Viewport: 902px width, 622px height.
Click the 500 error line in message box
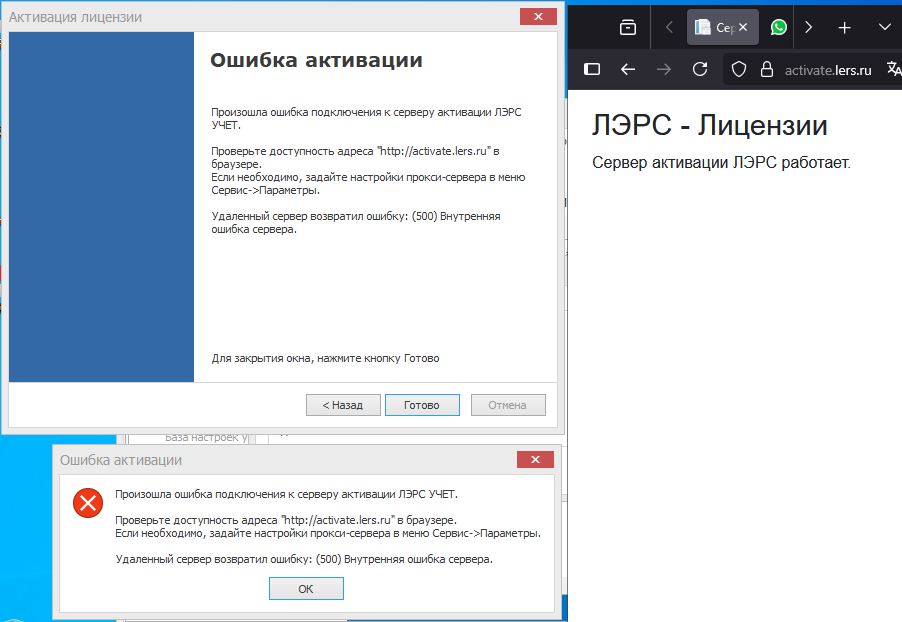(x=304, y=559)
